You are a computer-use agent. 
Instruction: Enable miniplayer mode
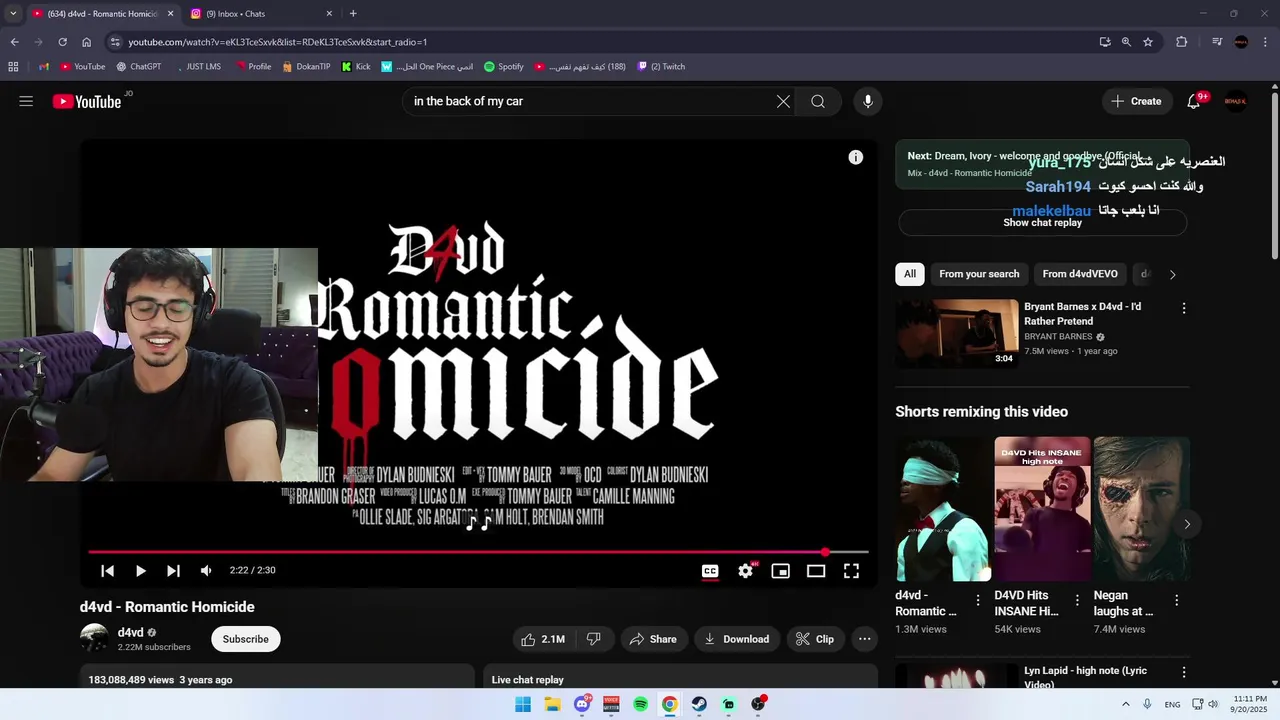[781, 571]
